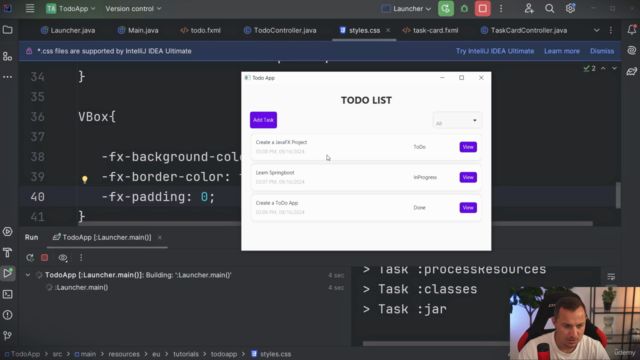
Task: Open Run panel more options menu
Action: pos(81,258)
